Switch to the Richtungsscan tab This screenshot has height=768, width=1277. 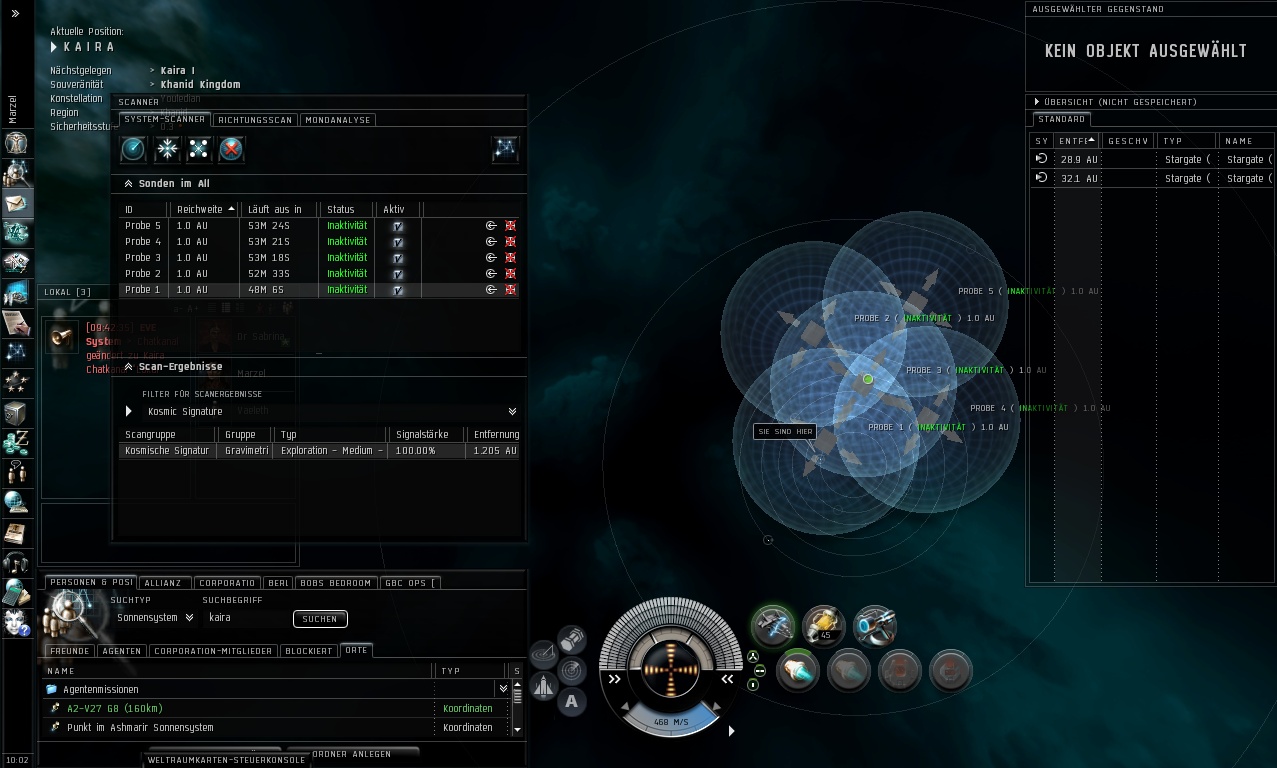[x=256, y=120]
